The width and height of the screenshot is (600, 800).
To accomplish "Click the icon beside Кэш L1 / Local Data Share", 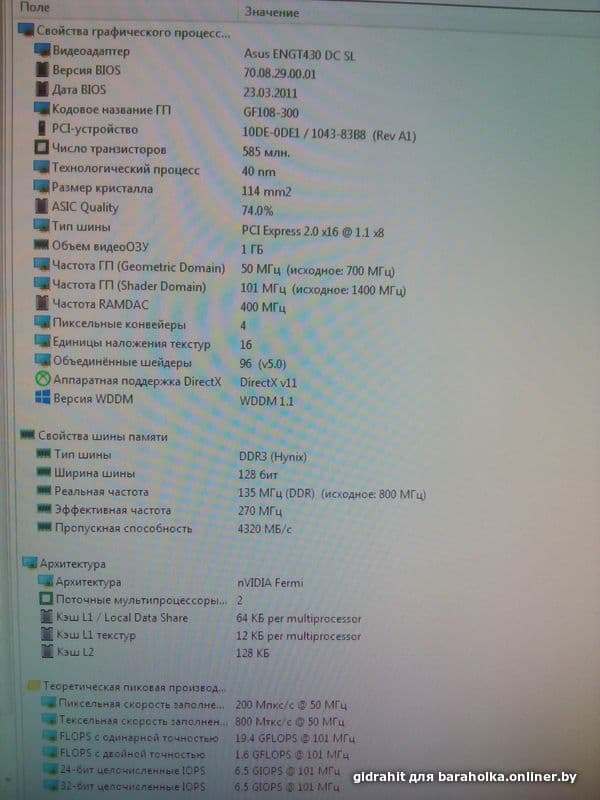I will pyautogui.click(x=47, y=617).
